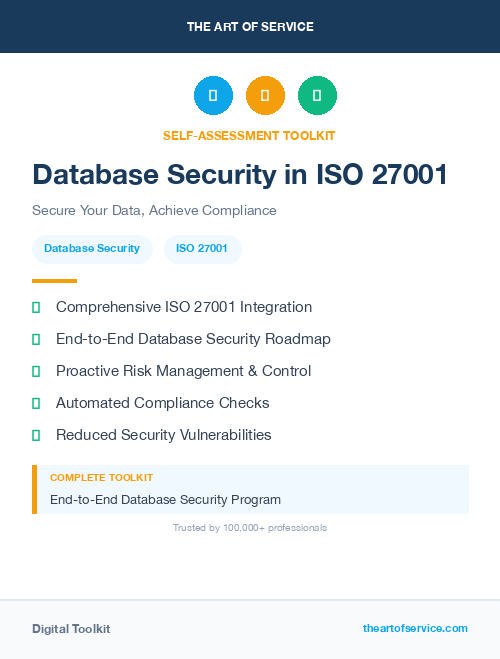
Task: Click bullet icon beside End-to-End Database Security Roadmap
Action: click(36, 339)
